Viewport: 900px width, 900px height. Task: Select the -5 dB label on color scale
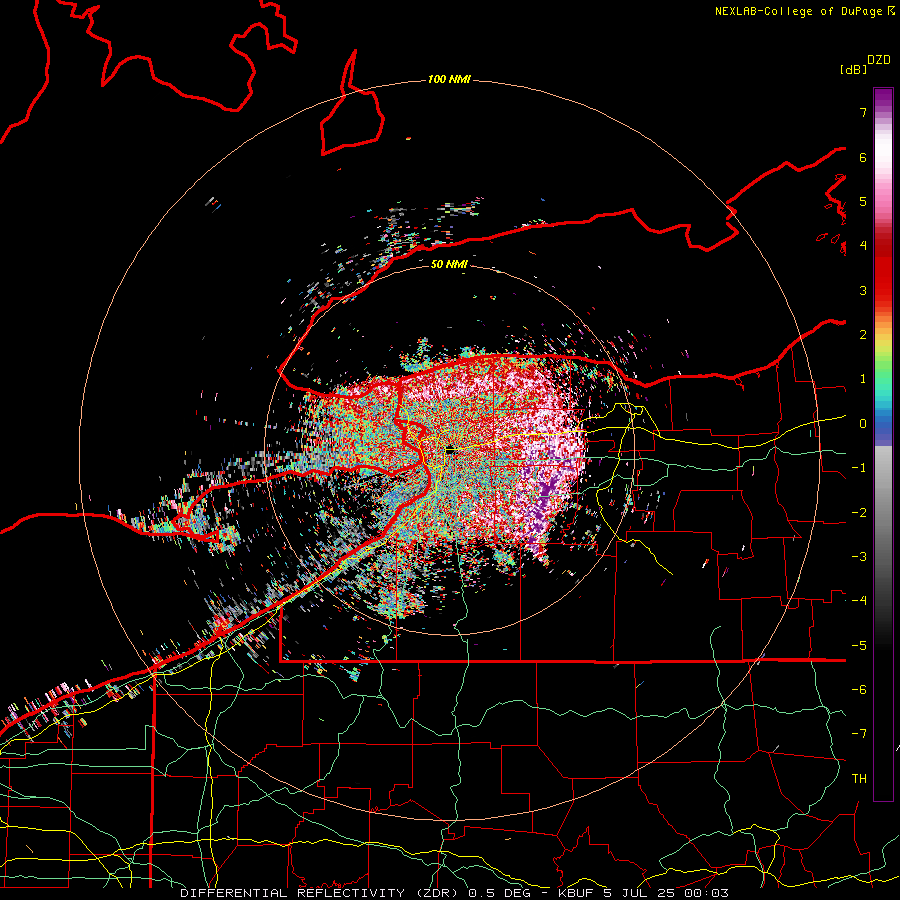point(859,646)
